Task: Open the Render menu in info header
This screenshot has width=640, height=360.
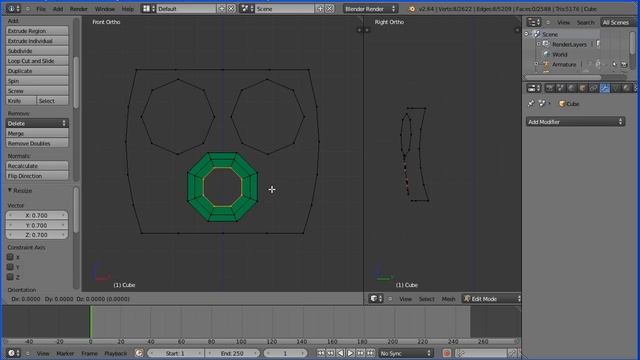Action: [78, 9]
